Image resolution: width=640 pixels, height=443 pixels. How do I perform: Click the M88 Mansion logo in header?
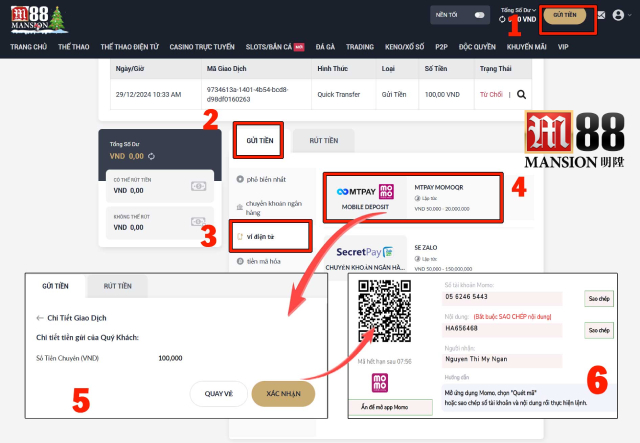[x=39, y=19]
